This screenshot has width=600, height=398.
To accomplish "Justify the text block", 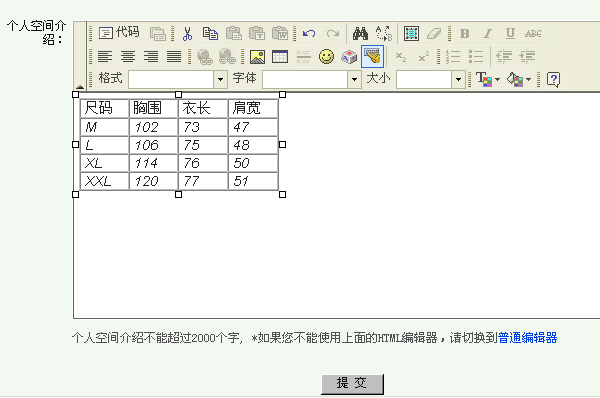I will coord(174,57).
